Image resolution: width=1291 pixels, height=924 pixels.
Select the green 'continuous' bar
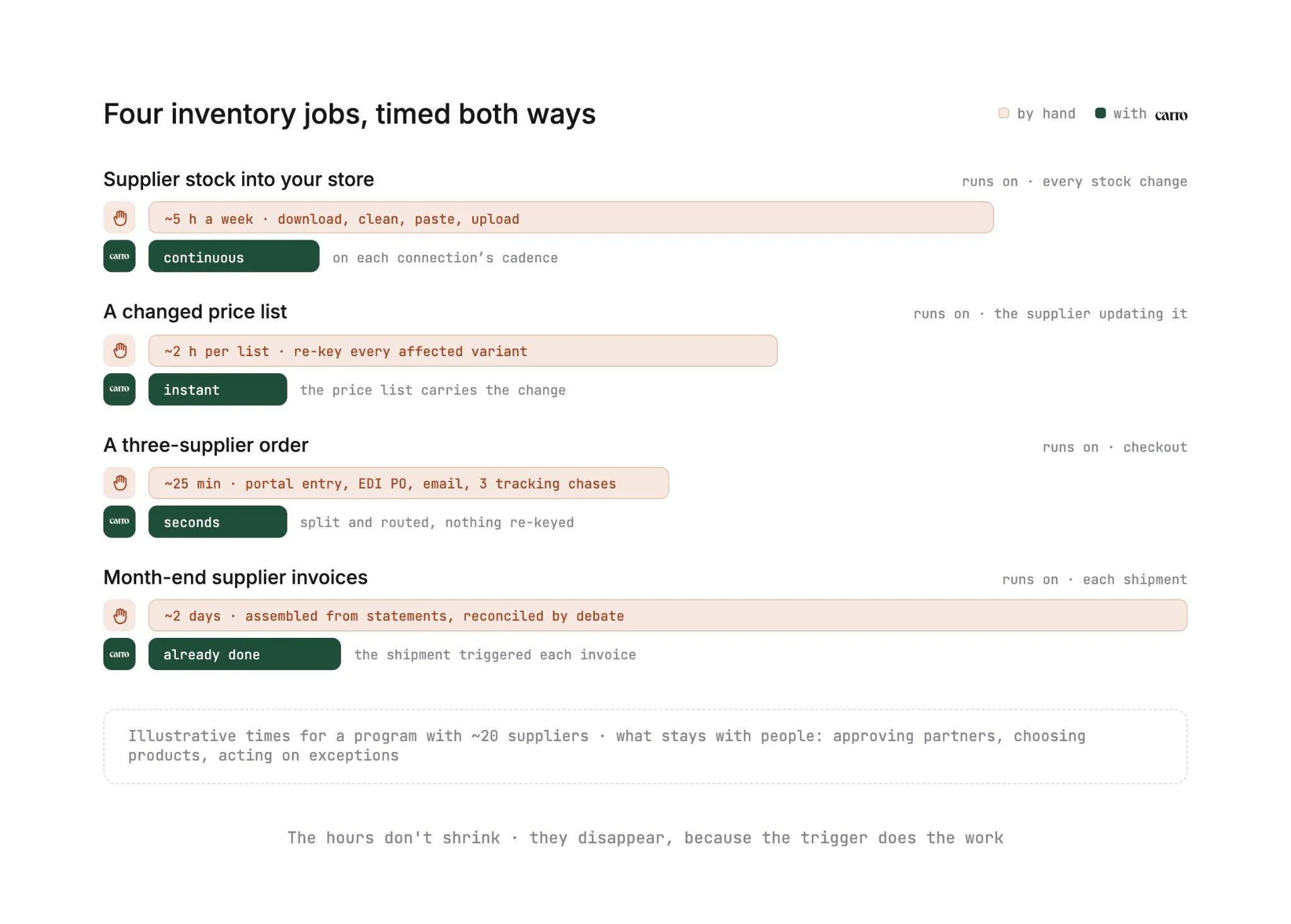(234, 256)
